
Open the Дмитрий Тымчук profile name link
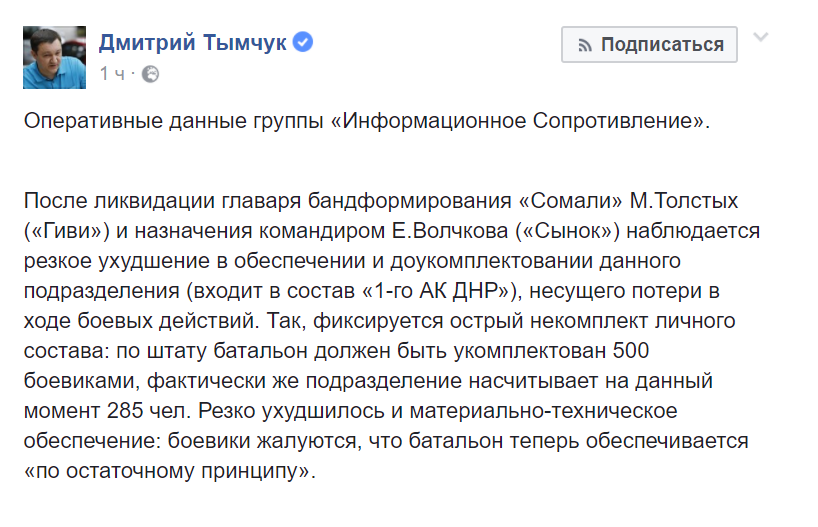pyautogui.click(x=192, y=42)
